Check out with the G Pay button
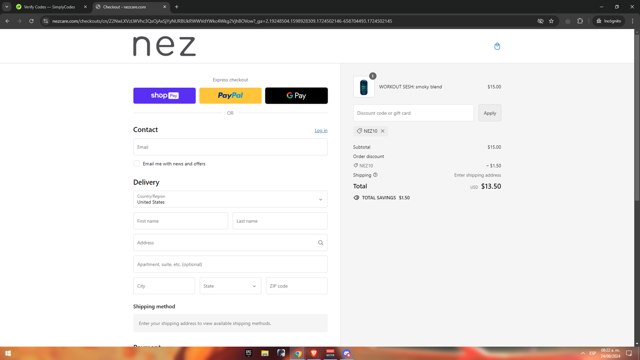Screen dimensions: 640x360 tap(296, 96)
